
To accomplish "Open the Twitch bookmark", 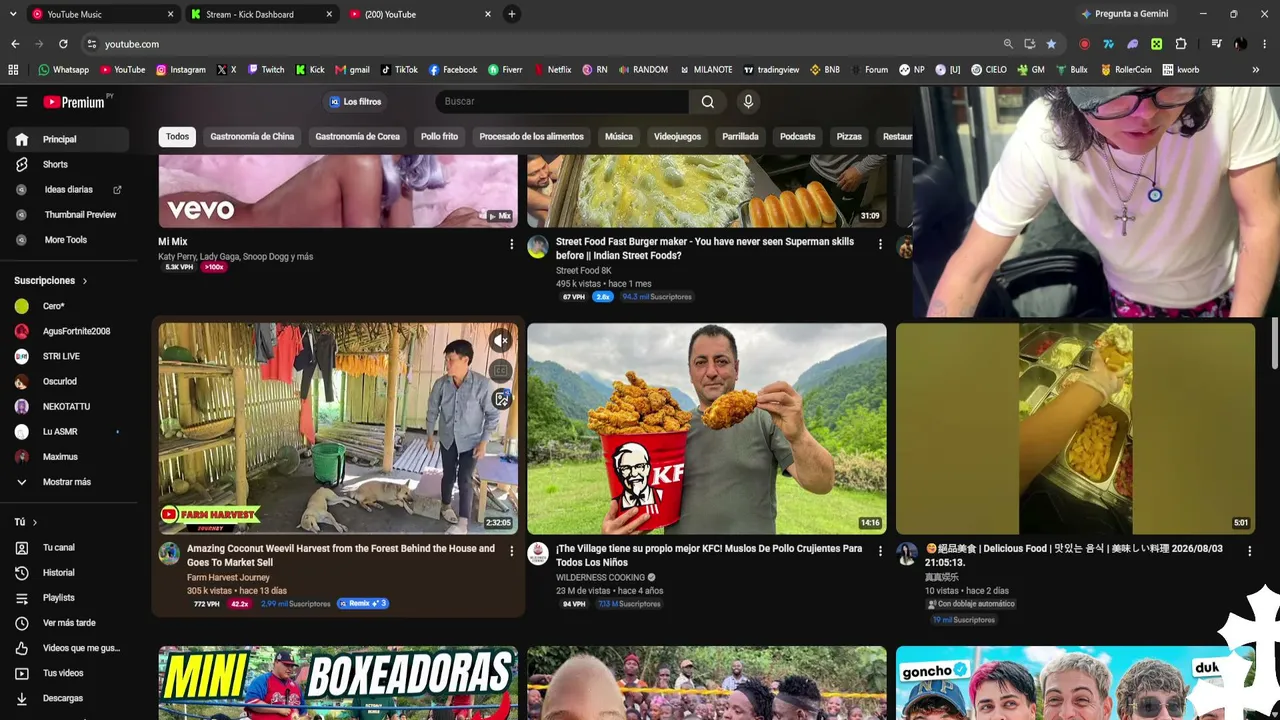I will click(x=266, y=70).
